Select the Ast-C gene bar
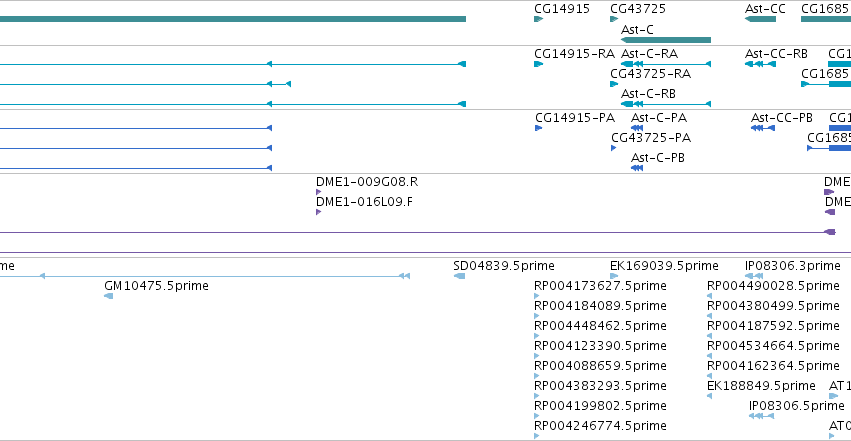851x441 pixels. 666,40
